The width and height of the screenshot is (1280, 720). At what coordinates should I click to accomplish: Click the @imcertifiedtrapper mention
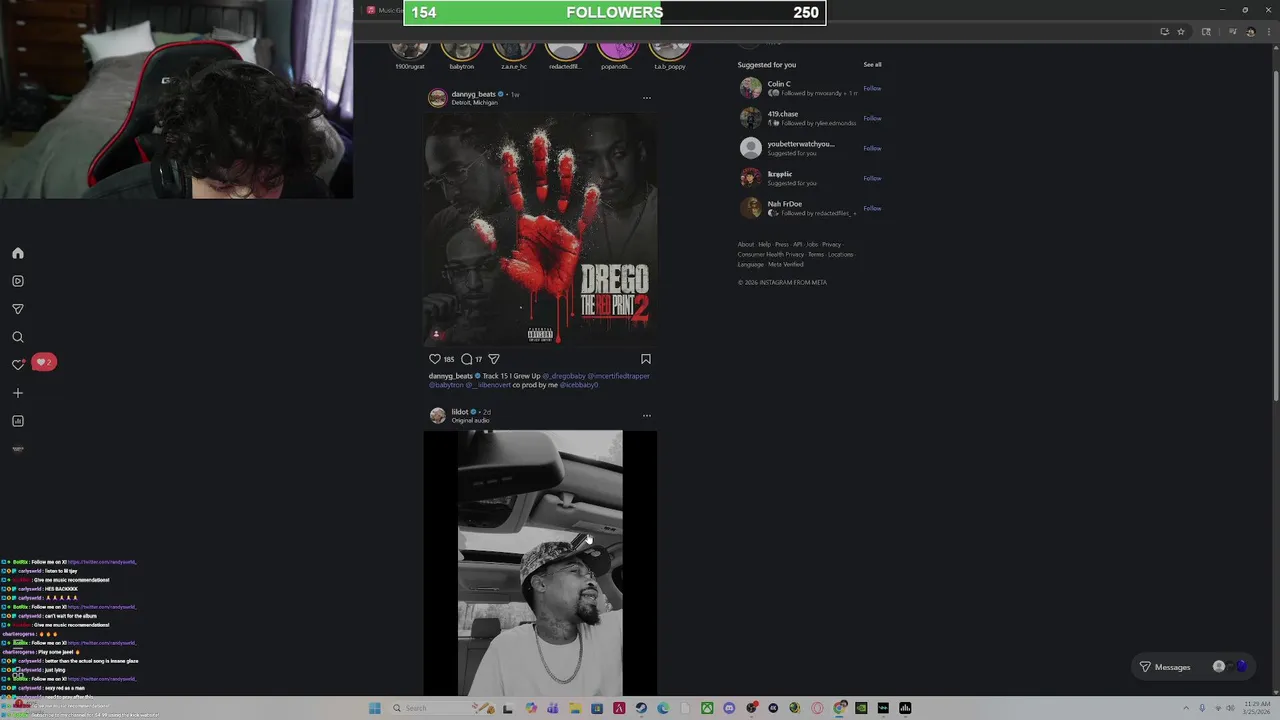(618, 376)
